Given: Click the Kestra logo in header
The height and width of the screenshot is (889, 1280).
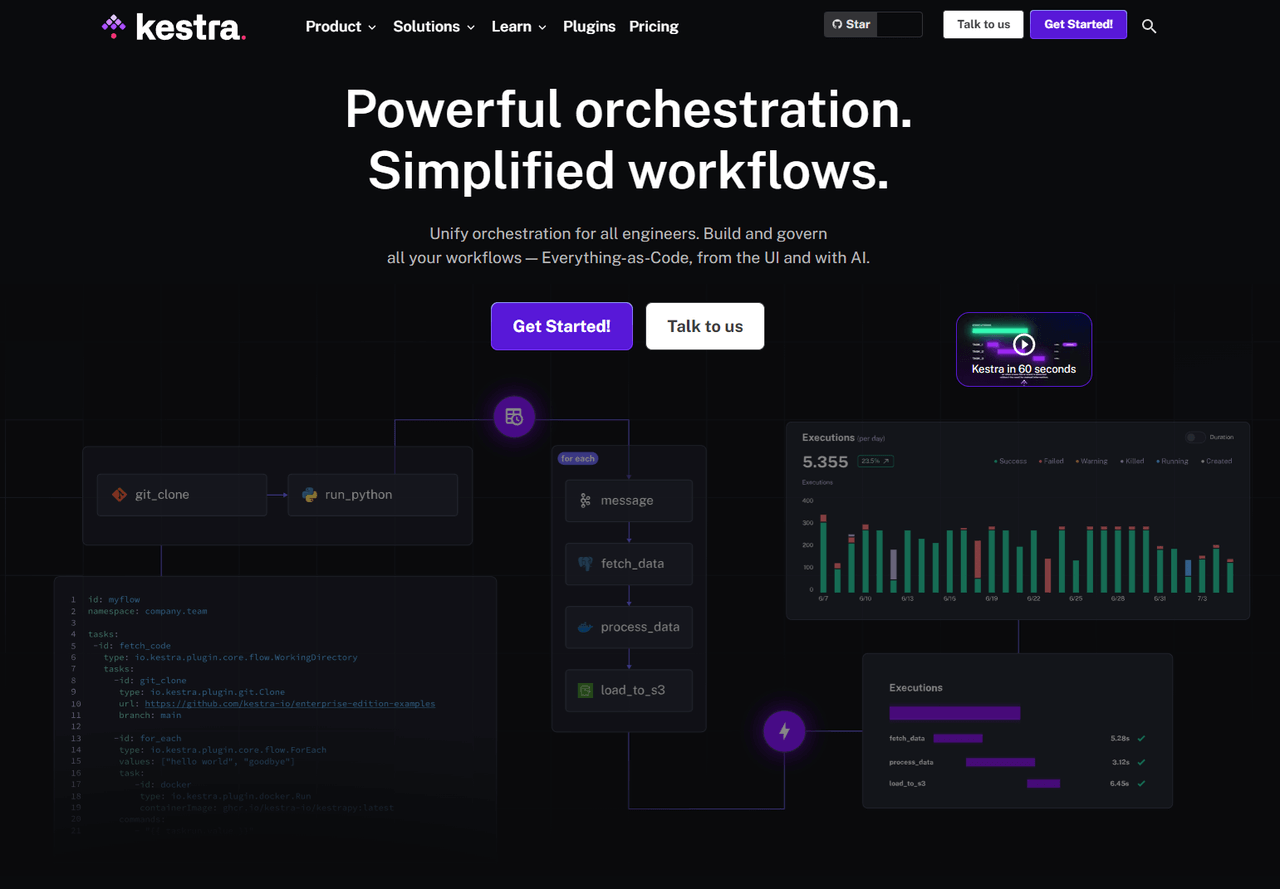Looking at the screenshot, I should pos(173,27).
